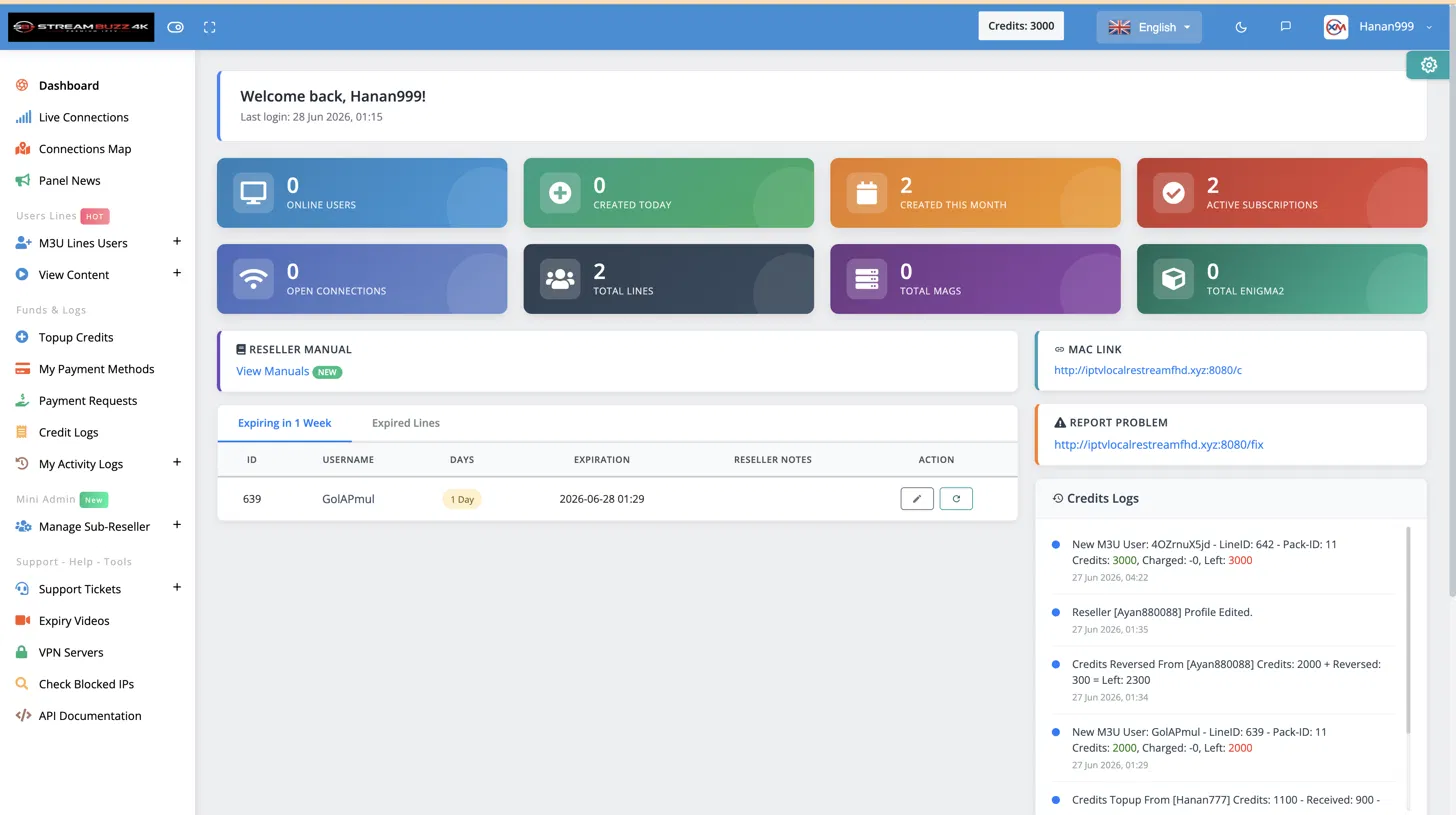Expand M3U Lines Users submenu
This screenshot has height=815, width=1456.
coord(177,241)
